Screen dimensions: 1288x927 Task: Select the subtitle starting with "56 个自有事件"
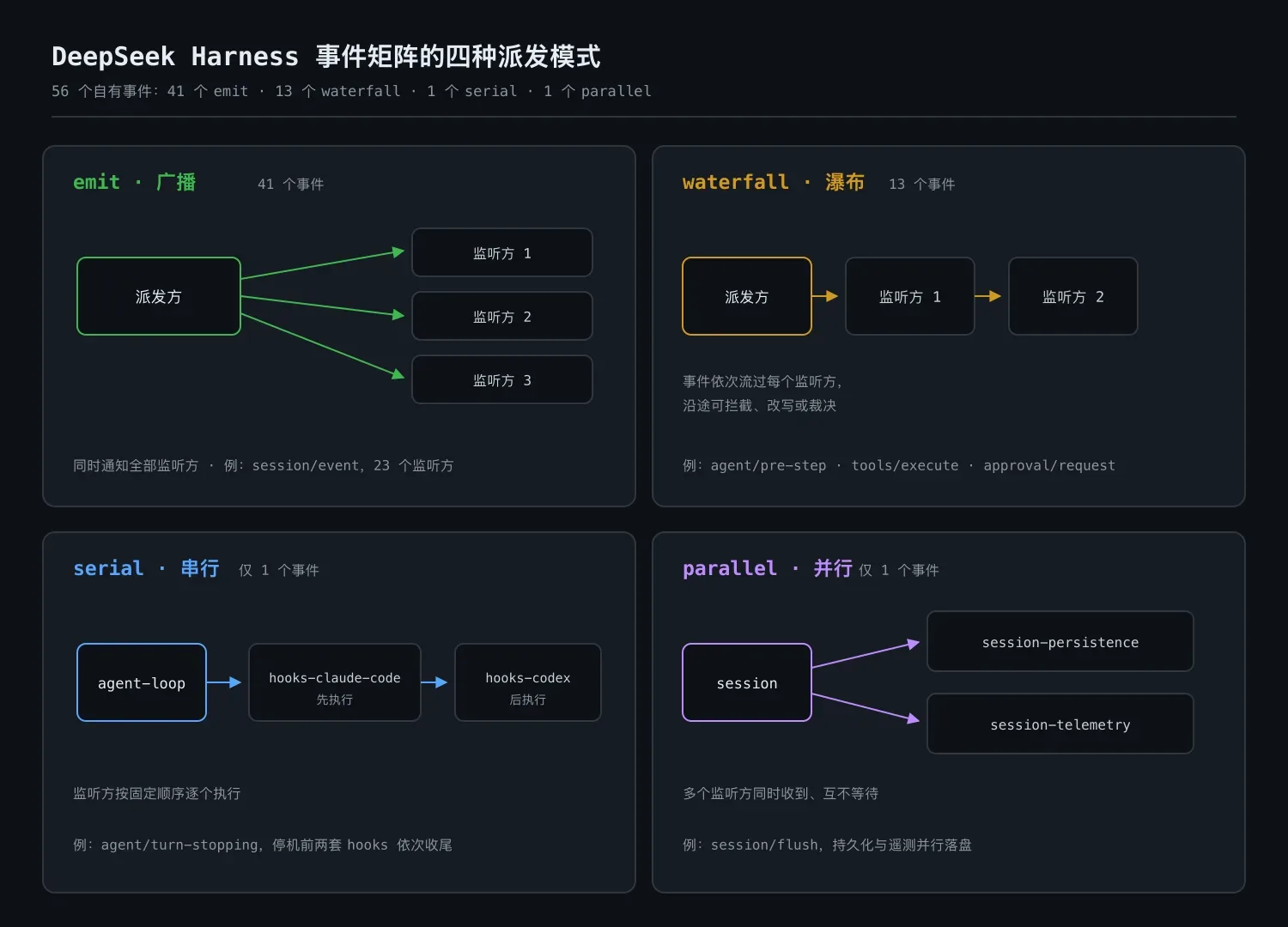point(351,91)
